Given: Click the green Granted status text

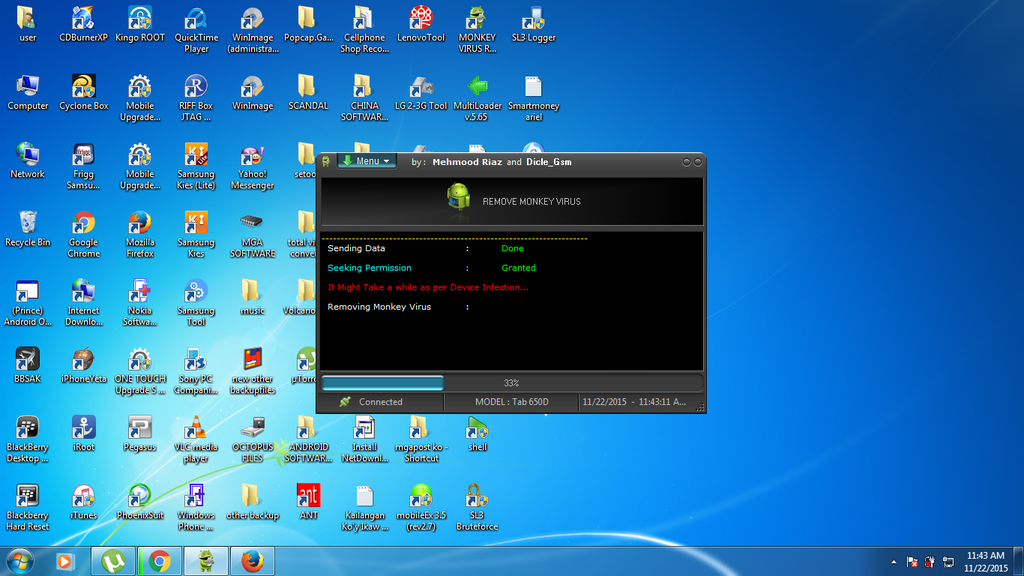Looking at the screenshot, I should pos(519,268).
